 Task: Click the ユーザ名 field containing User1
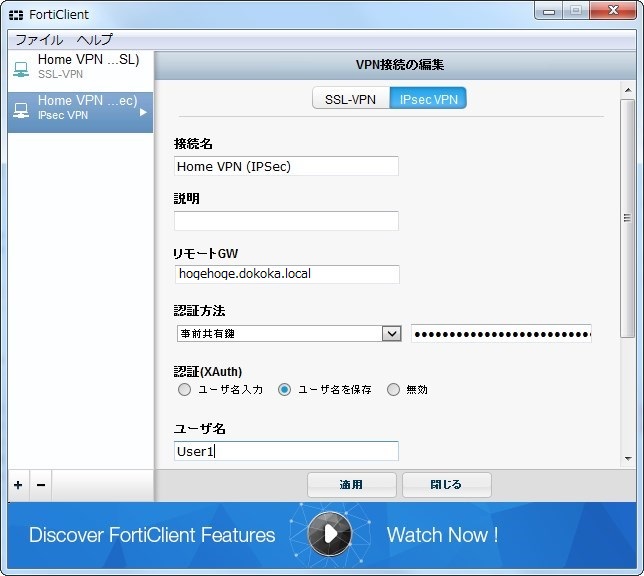[286, 451]
